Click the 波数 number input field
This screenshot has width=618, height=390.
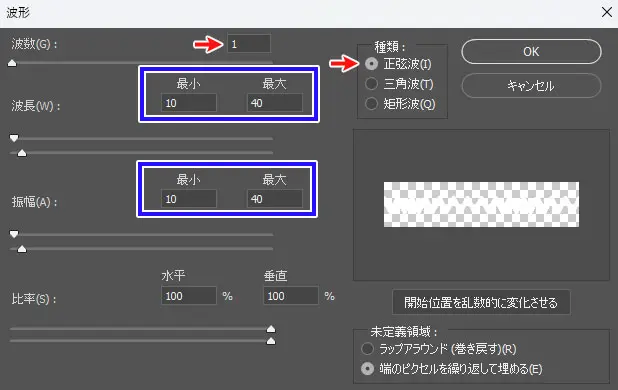tap(249, 44)
